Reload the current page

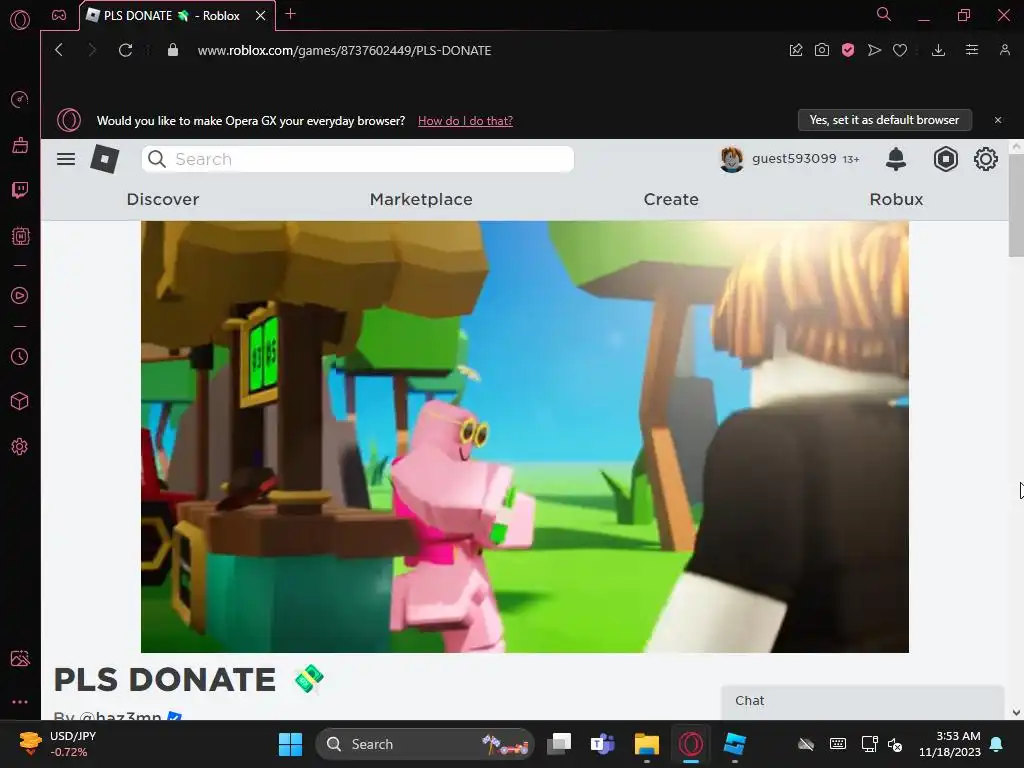pyautogui.click(x=125, y=50)
